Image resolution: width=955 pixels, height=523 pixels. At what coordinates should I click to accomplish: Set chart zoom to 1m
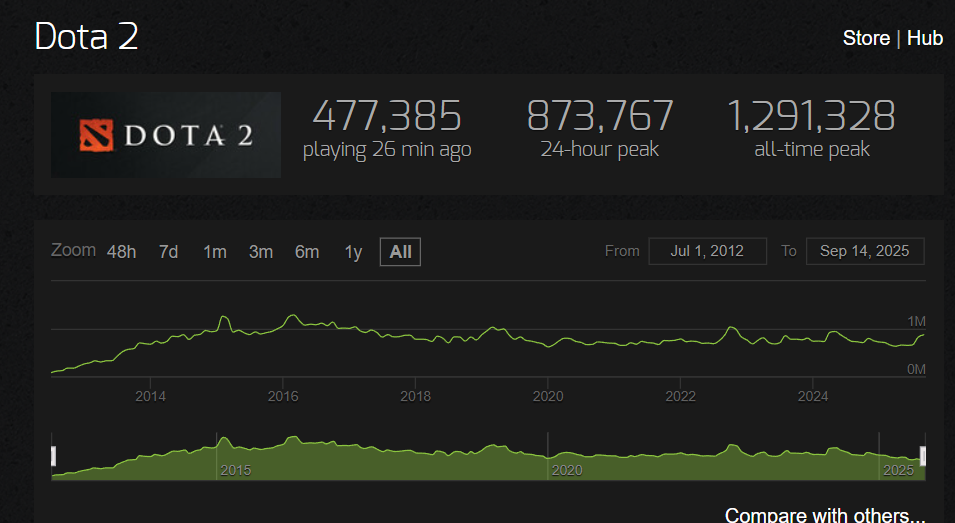[214, 251]
